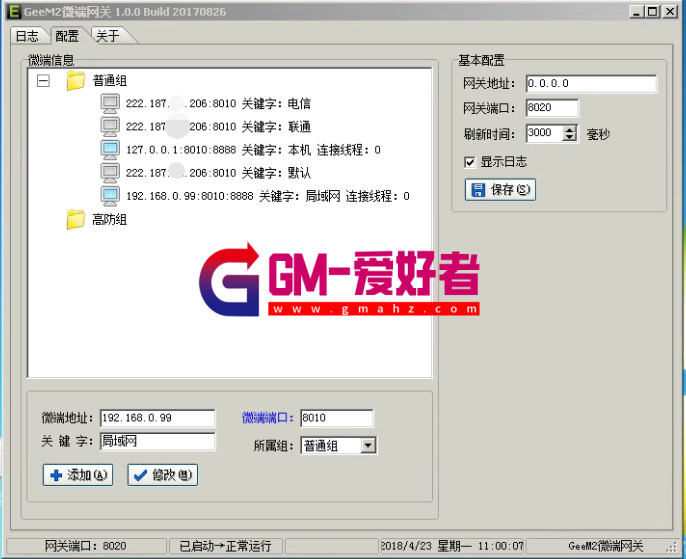Click the status bar date 2018/4/23 星期一
This screenshot has height=559, width=686.
pos(426,546)
